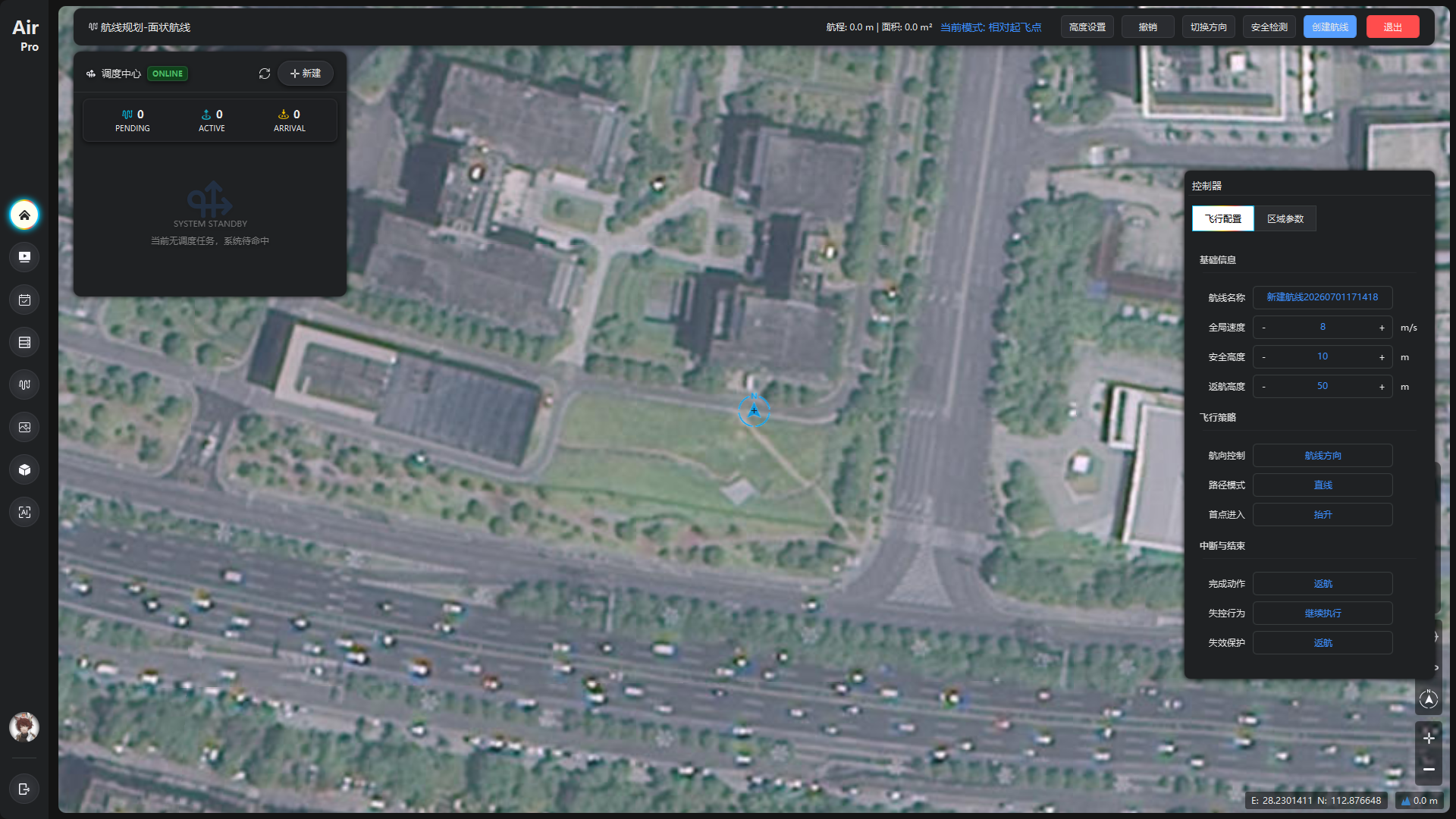Click the 当前模式: 相对起飞点 link

coord(991,27)
